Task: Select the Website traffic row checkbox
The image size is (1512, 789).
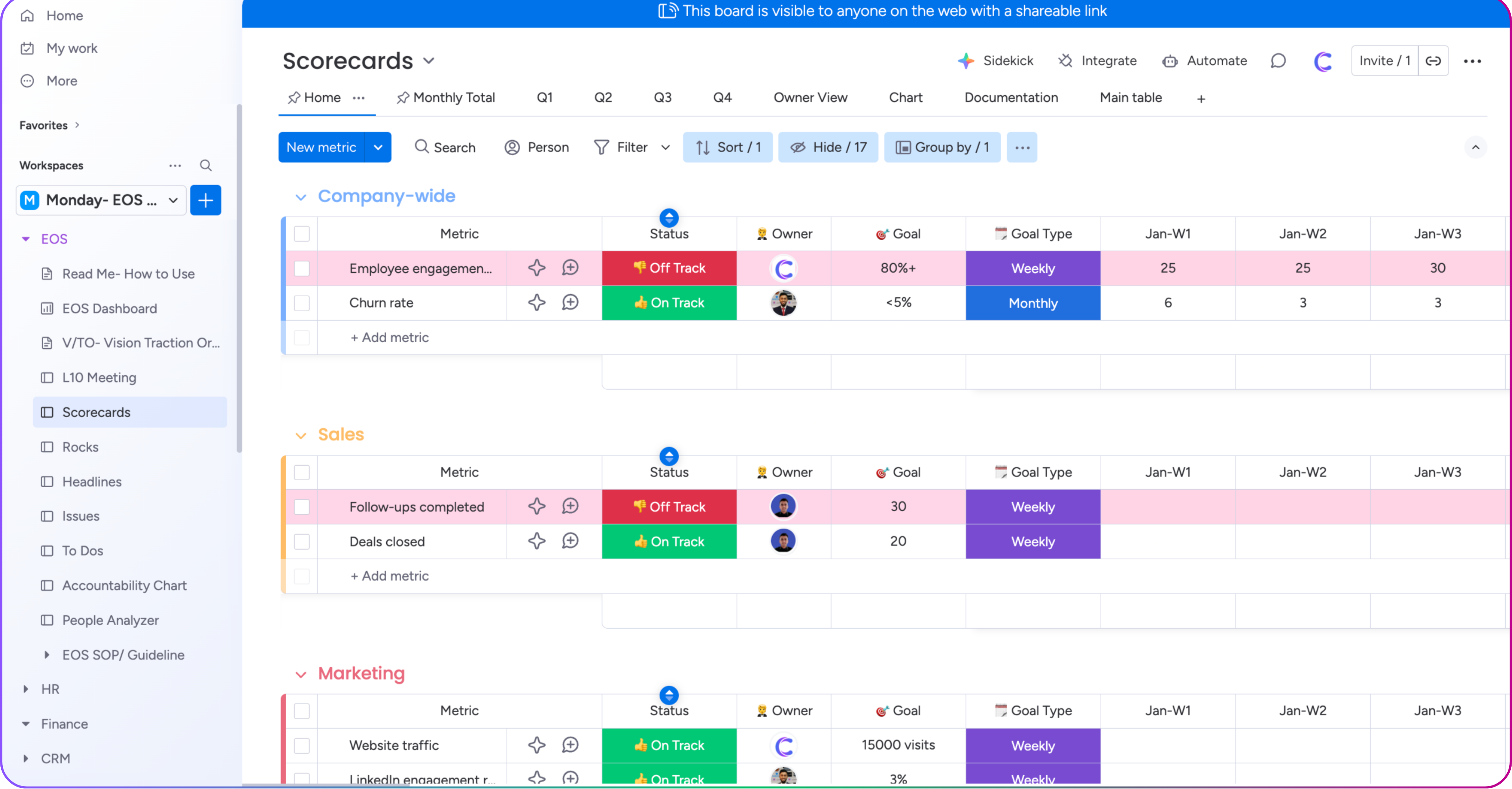Action: (302, 746)
